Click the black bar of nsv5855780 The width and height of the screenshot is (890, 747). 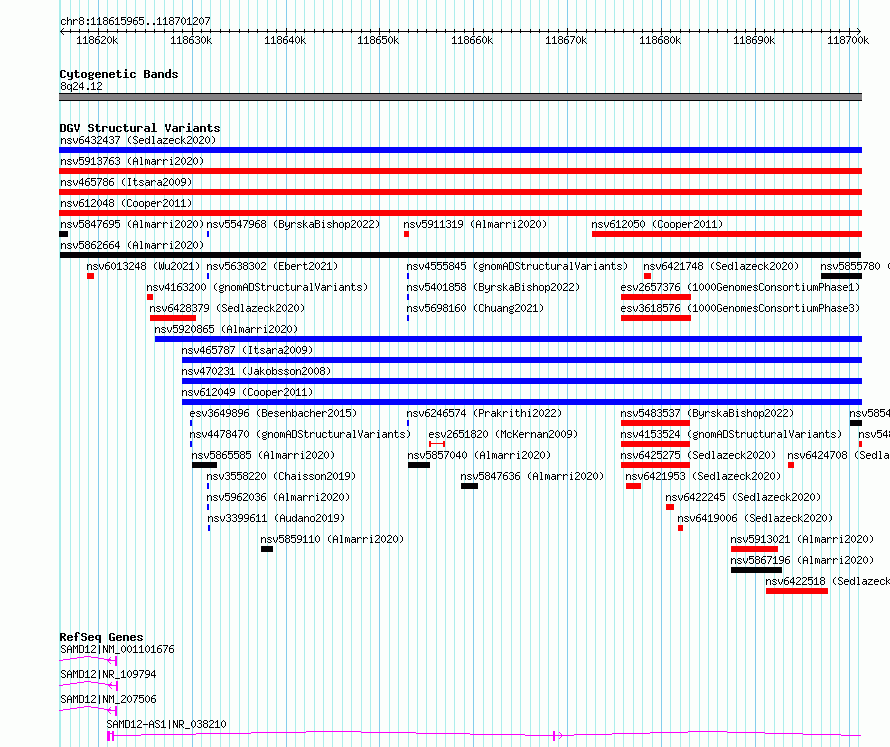[x=841, y=276]
